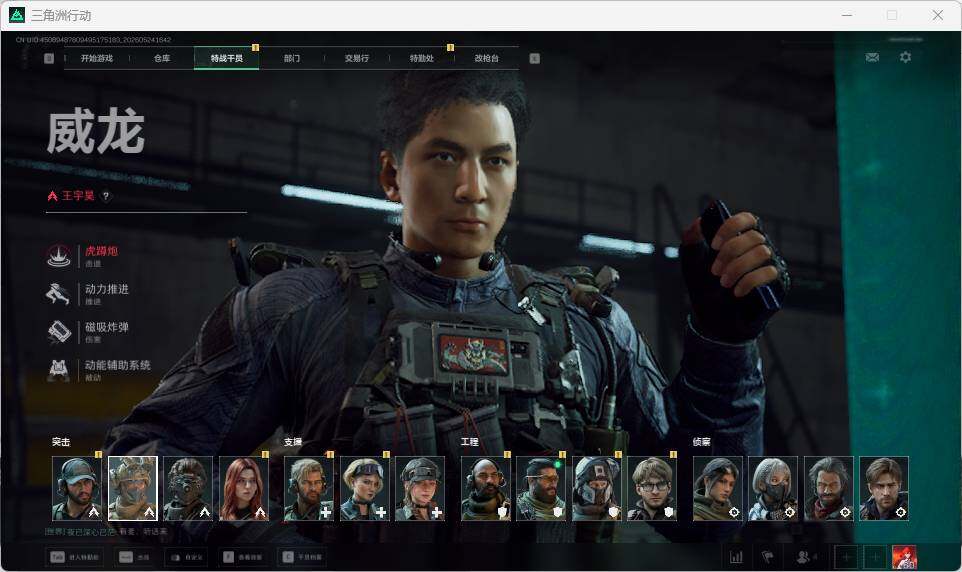Select the first 侦察 operator with ponytail
This screenshot has height=572, width=962.
(x=717, y=489)
